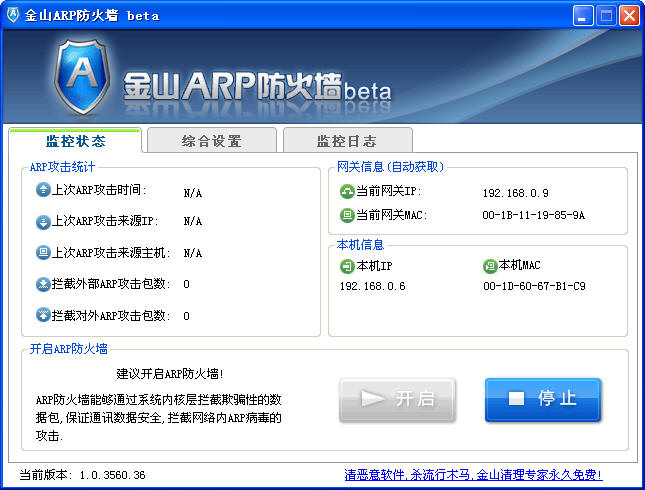Open the 监控日志 tab

pos(346,141)
